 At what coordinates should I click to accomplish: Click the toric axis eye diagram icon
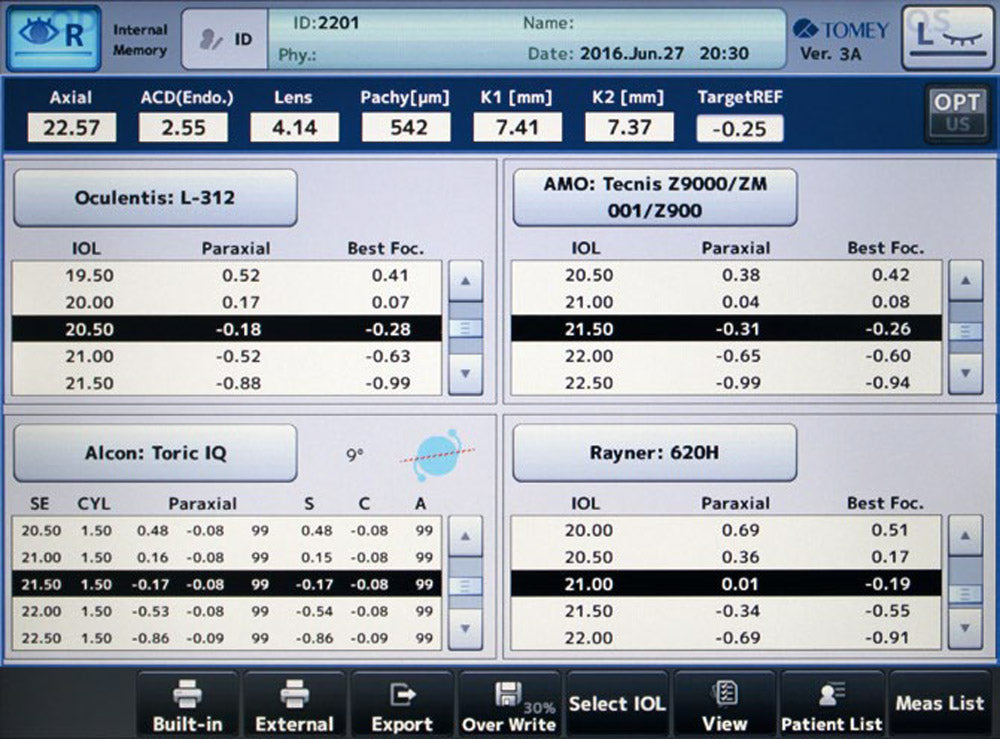tap(438, 454)
